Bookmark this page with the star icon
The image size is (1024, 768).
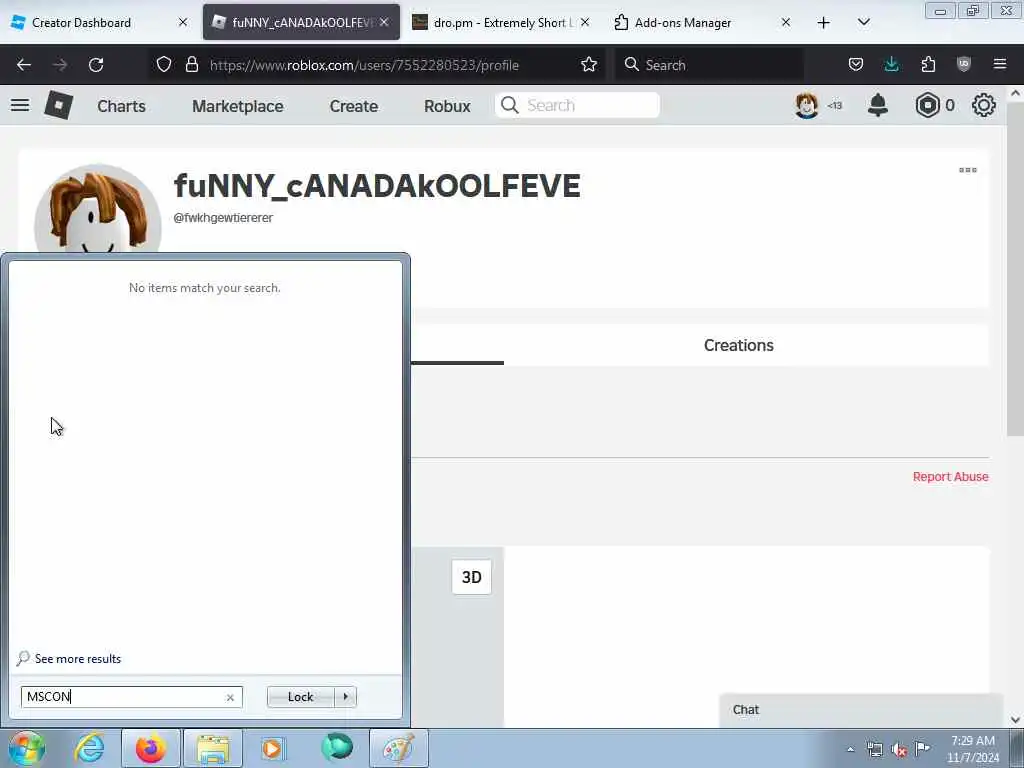coord(589,64)
